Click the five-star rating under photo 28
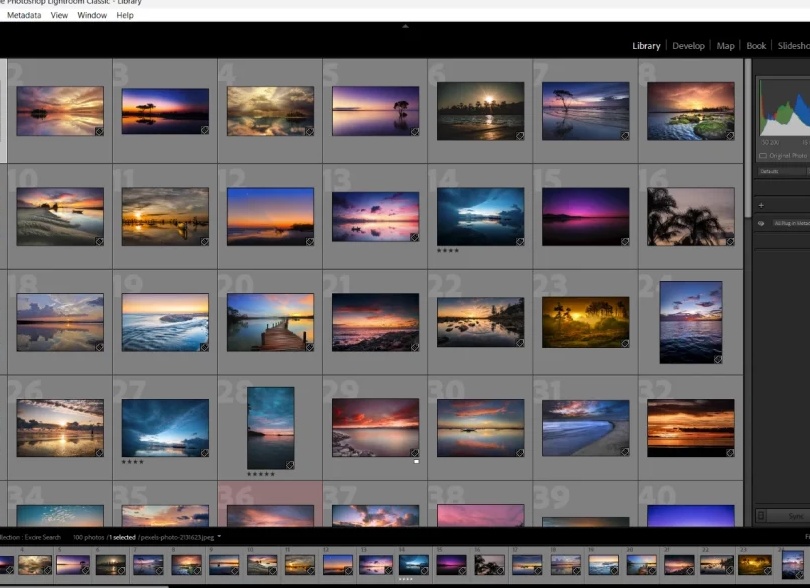Image resolution: width=810 pixels, height=588 pixels. click(261, 474)
